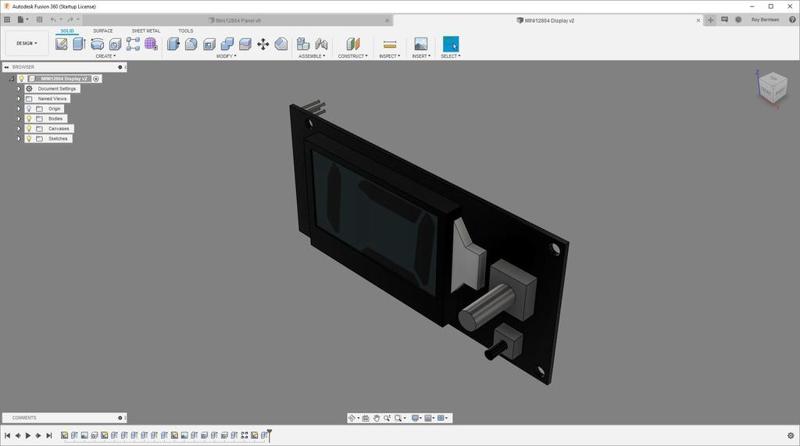
Task: Open the Appearance tool in Modify group
Action: [281, 44]
